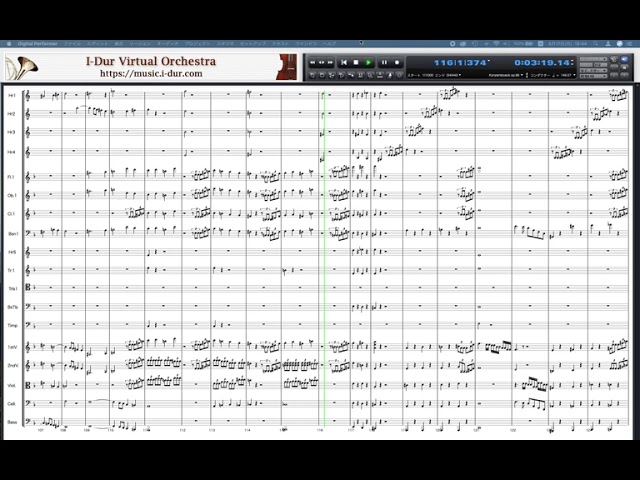Toggle last round icon in transport option row
Screen dimensions: 640x480
click(x=400, y=75)
